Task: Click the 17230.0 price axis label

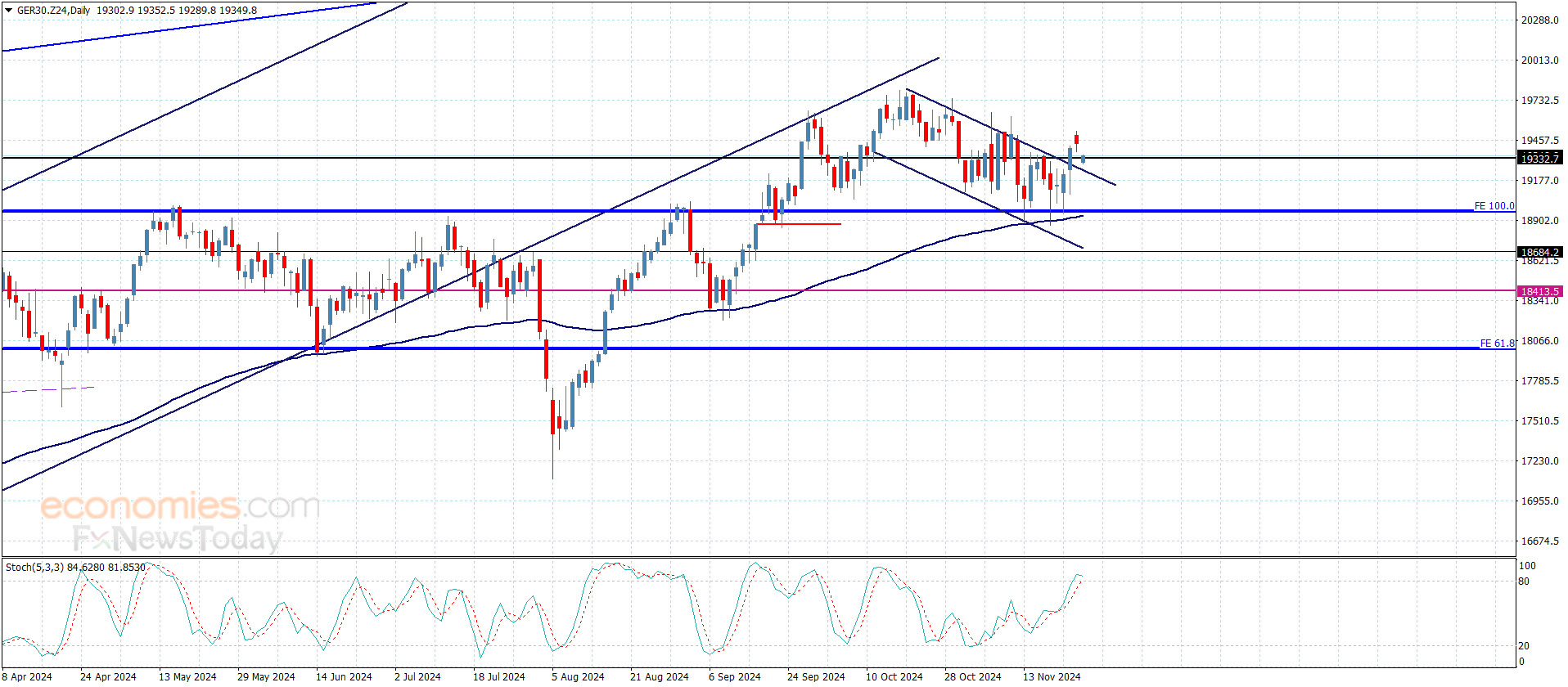Action: [1539, 461]
